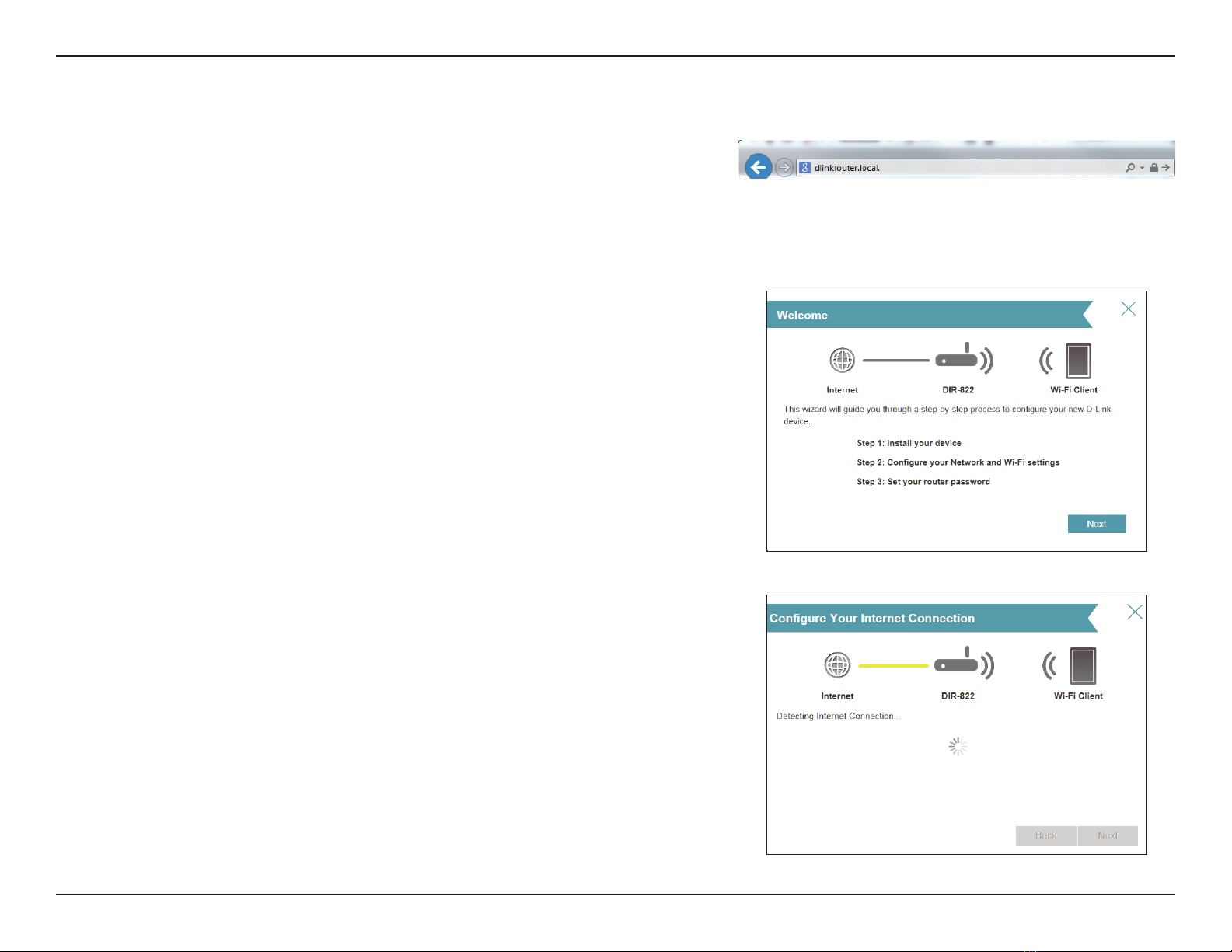Click the lock security icon in address bar
The width and height of the screenshot is (1232, 952).
1154,168
